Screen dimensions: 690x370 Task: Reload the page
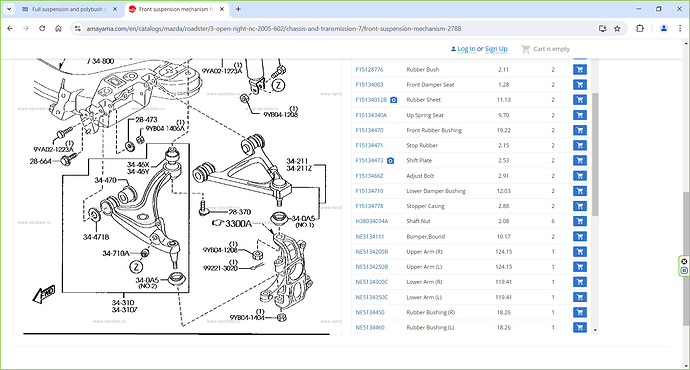click(x=42, y=29)
